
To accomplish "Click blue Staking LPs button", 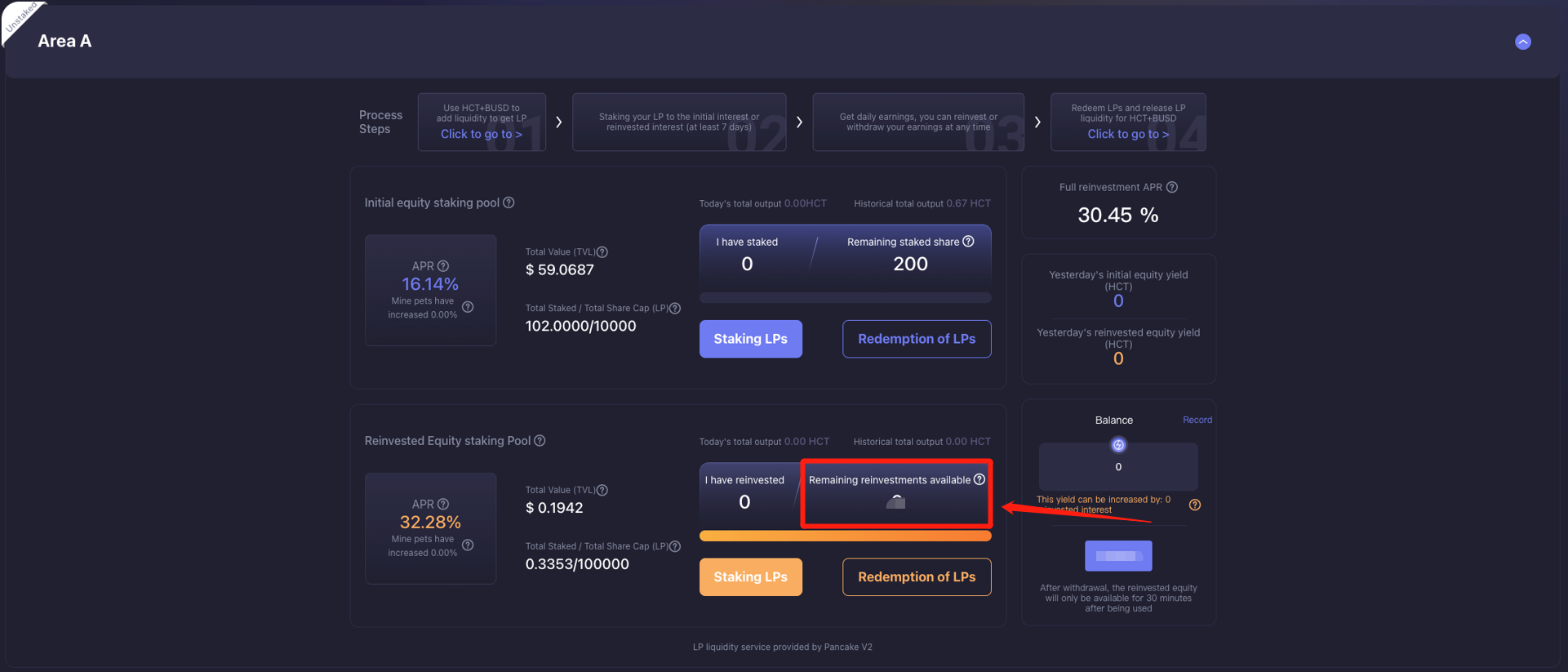I will [750, 339].
